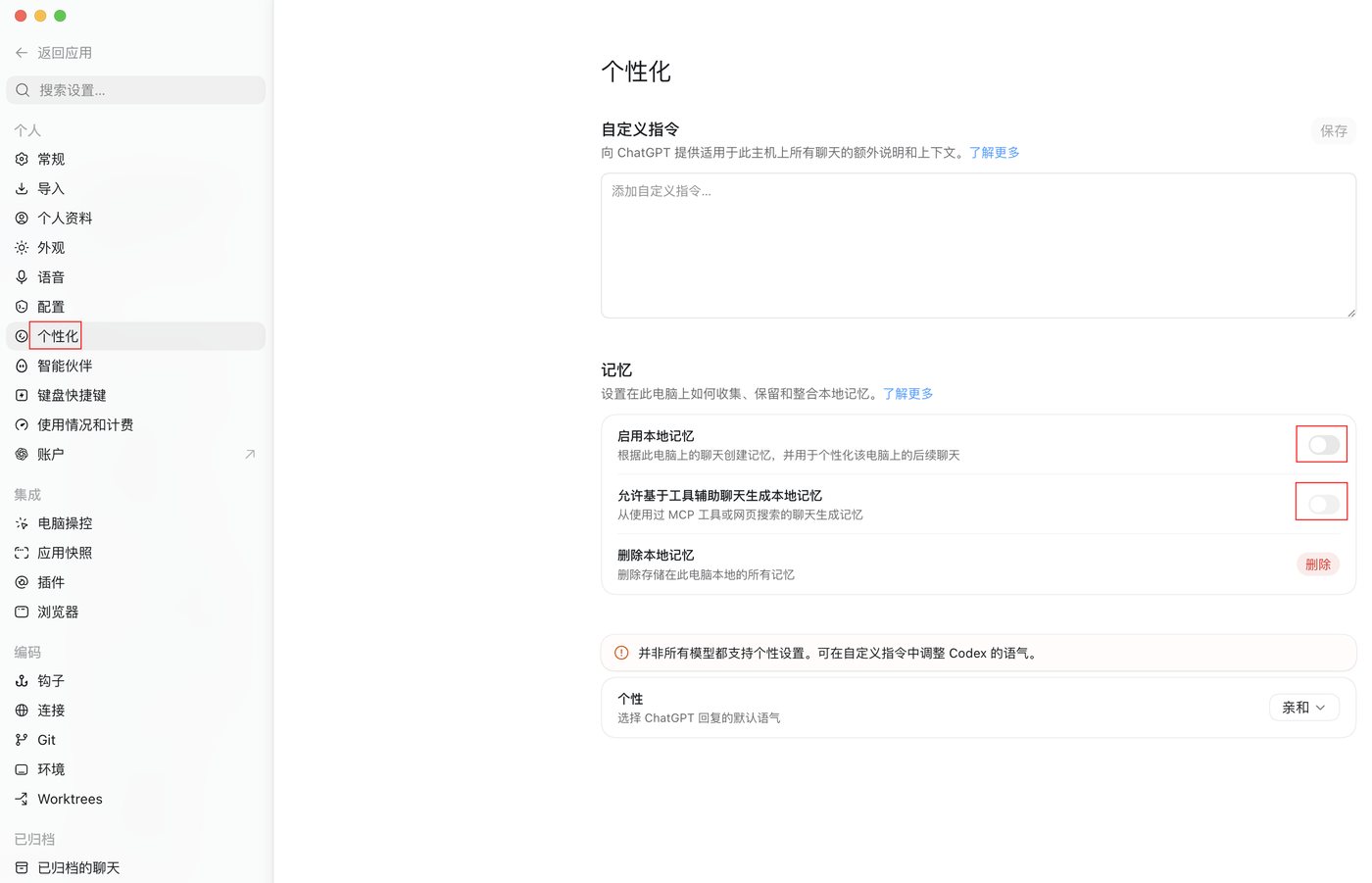Click the cursor icon beside 电脑操控
This screenshot has width=1372, height=883.
(22, 523)
